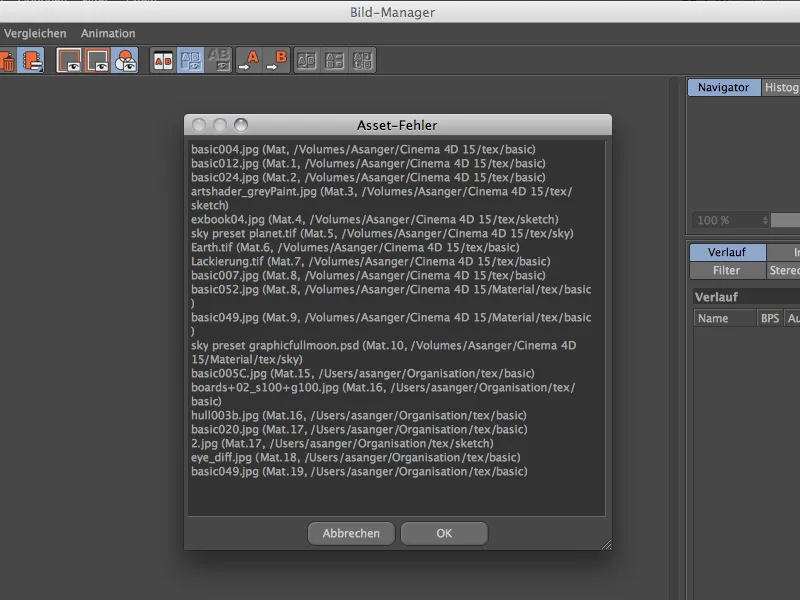Click the exbook04.jpg Mat.4 line
Screen dimensions: 800x600
click(375, 219)
